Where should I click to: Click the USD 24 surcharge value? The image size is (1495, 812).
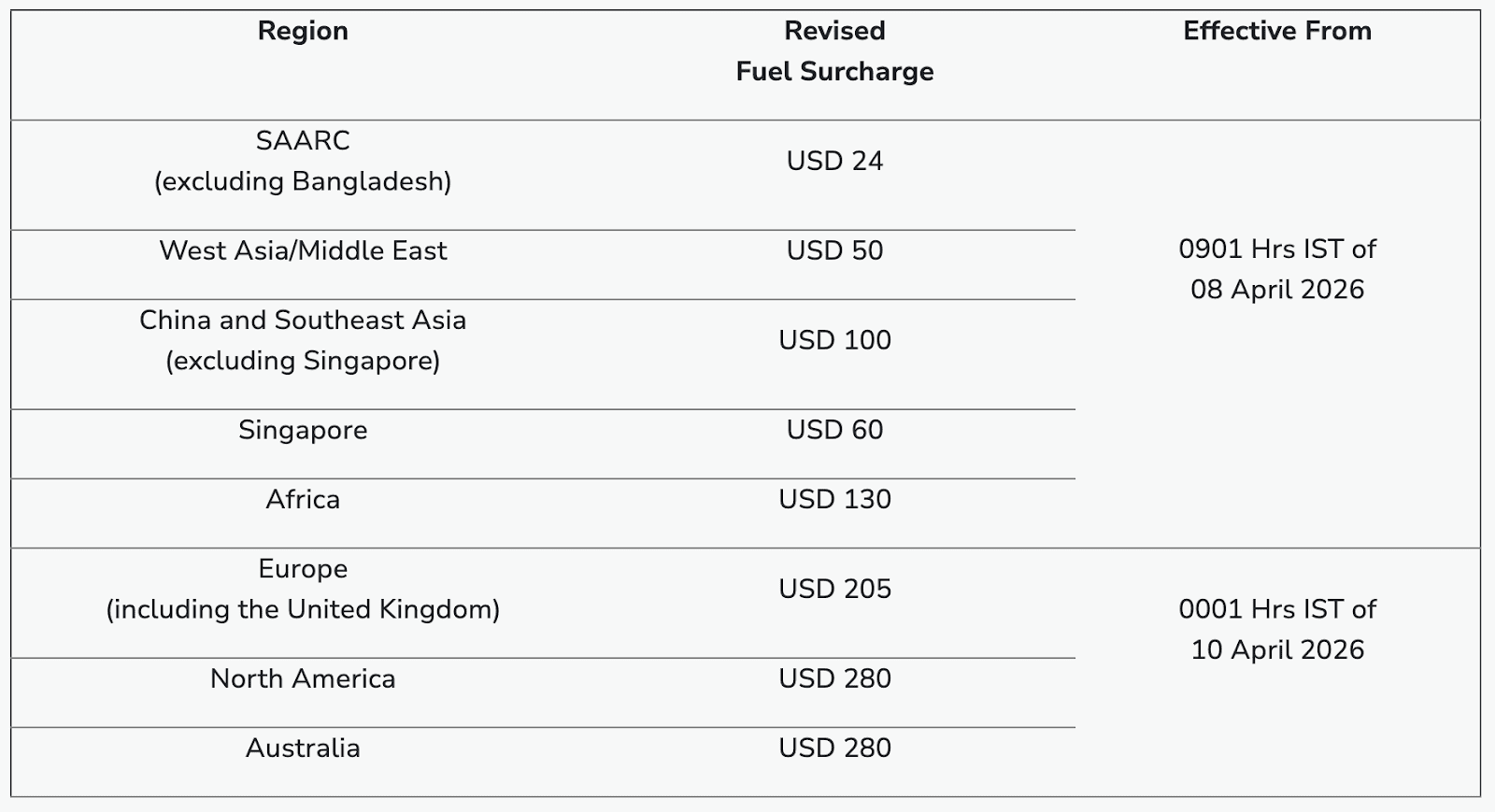pyautogui.click(x=834, y=161)
